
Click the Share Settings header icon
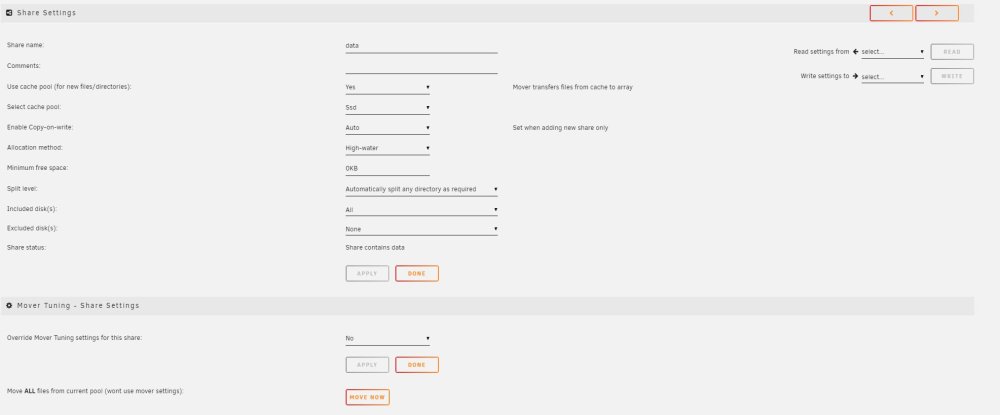[x=9, y=13]
